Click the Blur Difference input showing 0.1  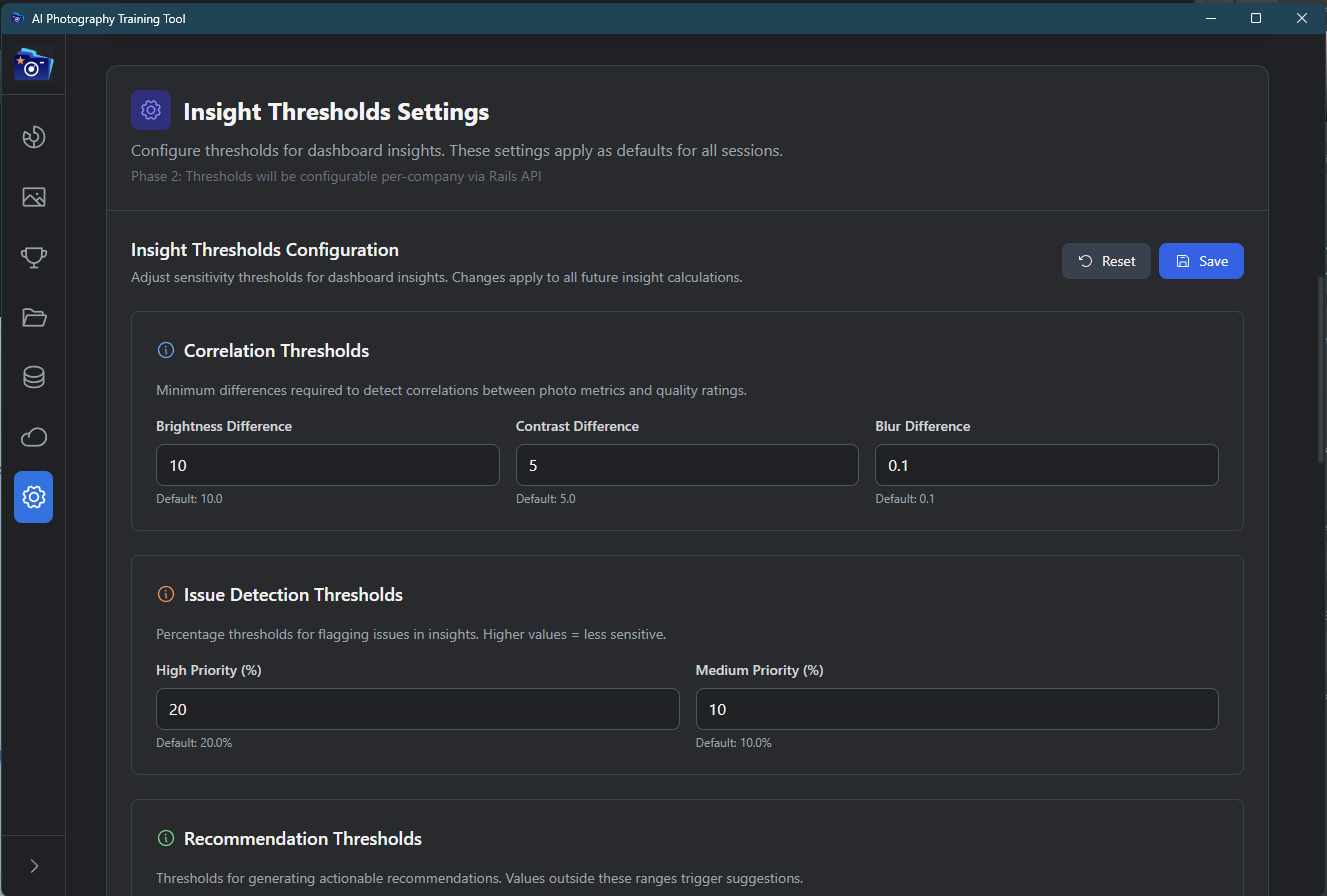pos(1046,464)
